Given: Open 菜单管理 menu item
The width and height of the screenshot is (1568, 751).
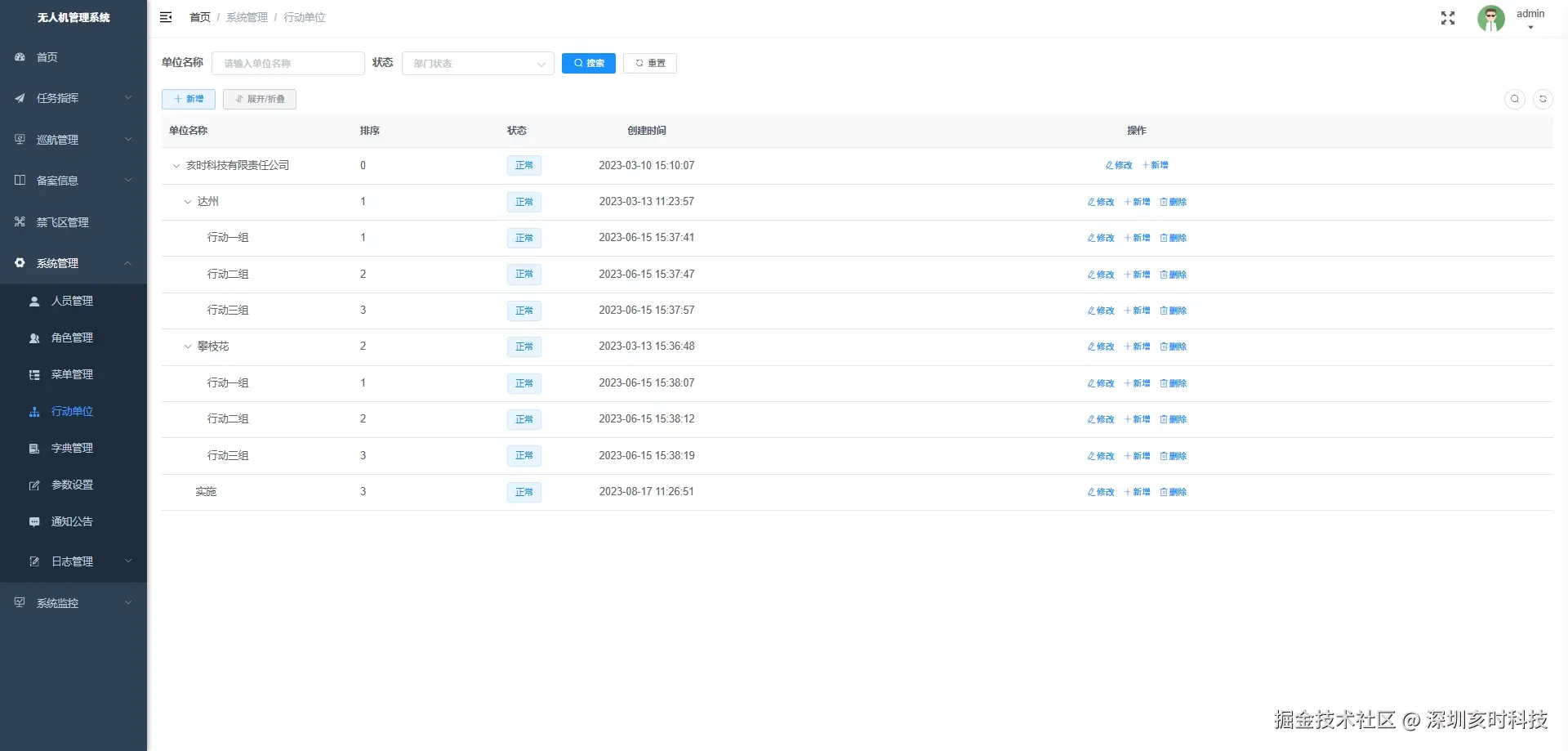Looking at the screenshot, I should [73, 375].
